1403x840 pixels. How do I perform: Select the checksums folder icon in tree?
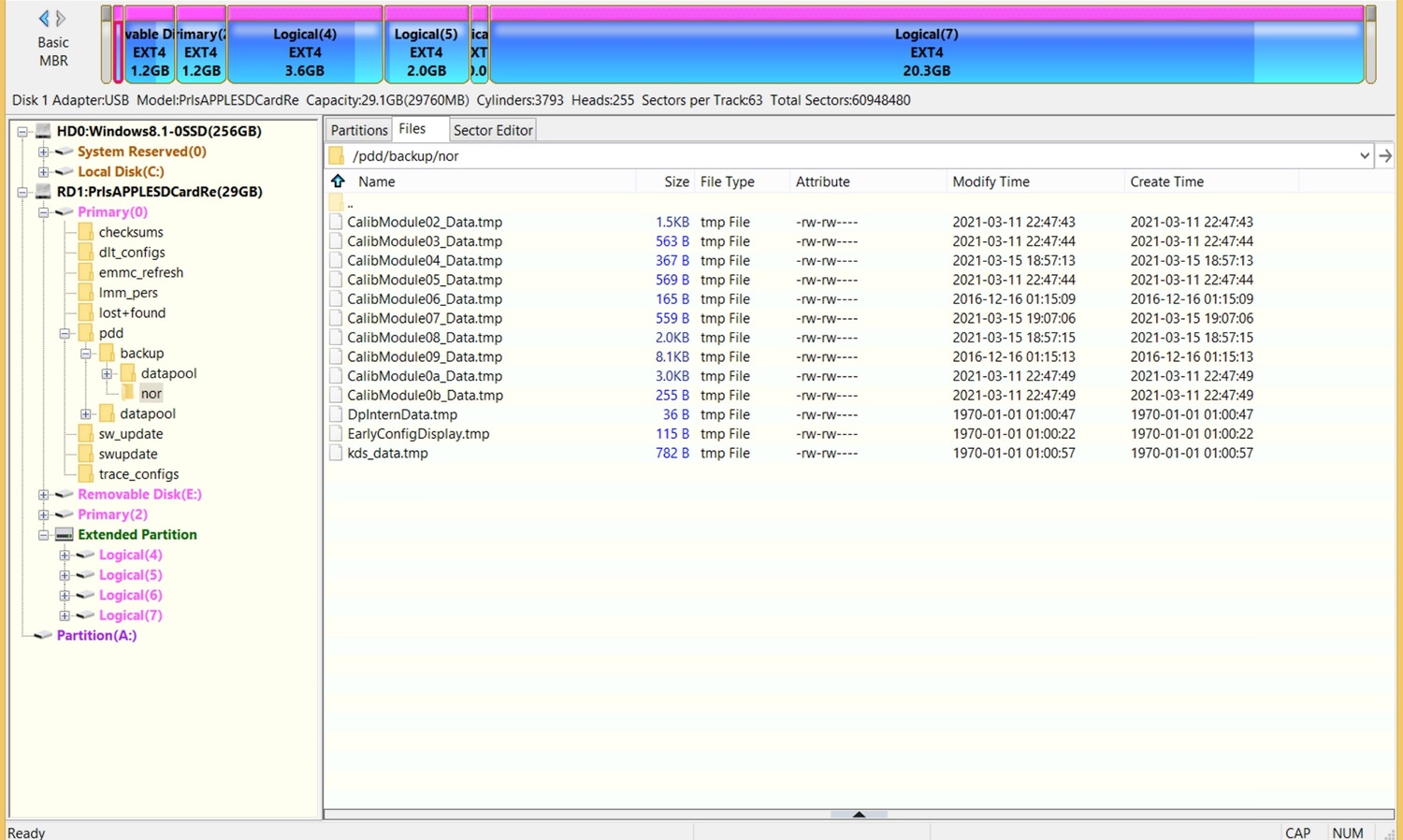(x=86, y=232)
